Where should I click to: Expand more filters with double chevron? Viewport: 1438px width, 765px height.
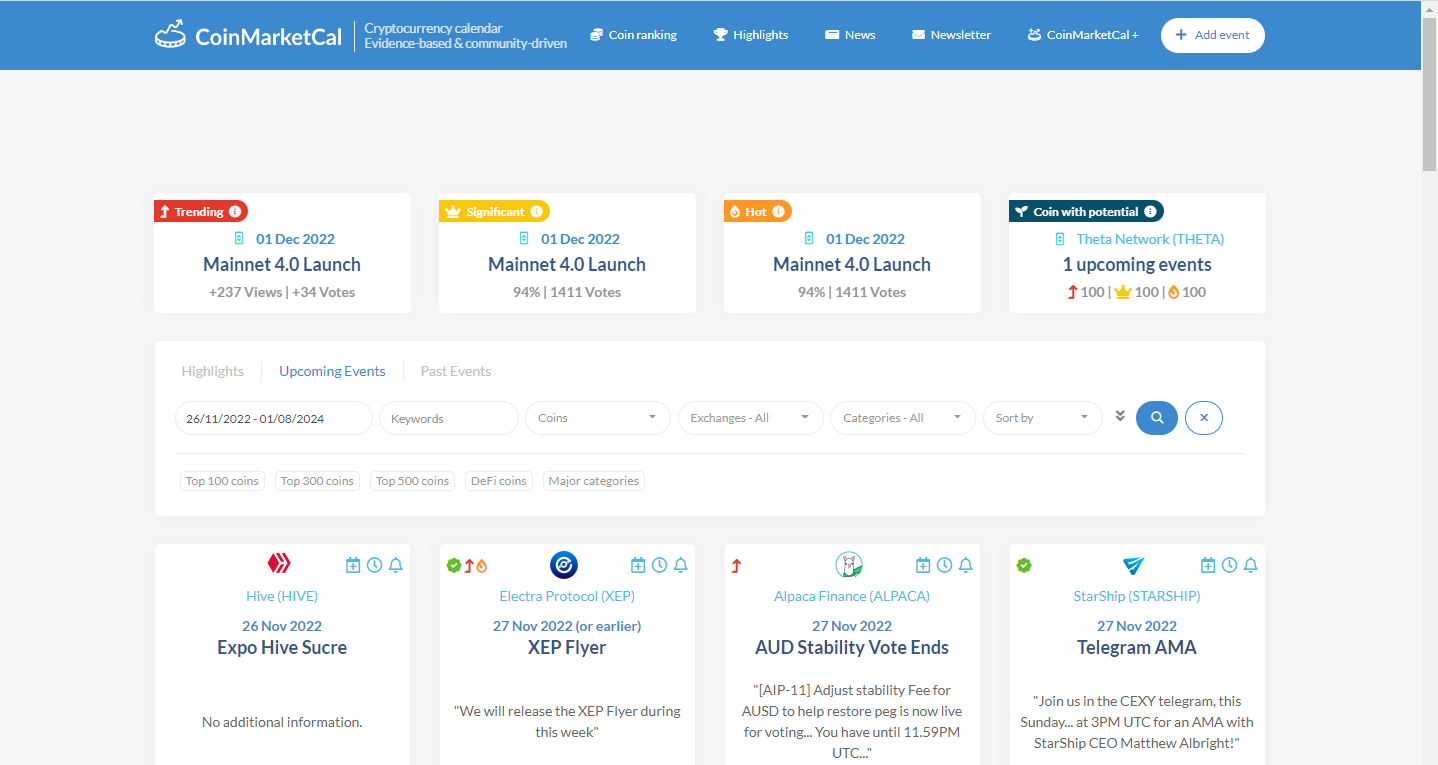click(x=1120, y=416)
